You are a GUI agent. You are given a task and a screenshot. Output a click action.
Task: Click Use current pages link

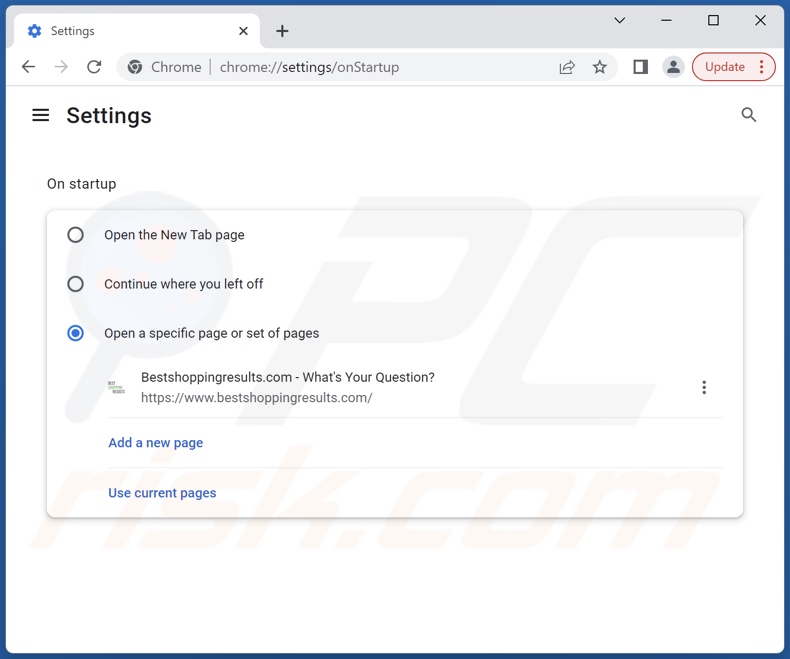coord(162,493)
